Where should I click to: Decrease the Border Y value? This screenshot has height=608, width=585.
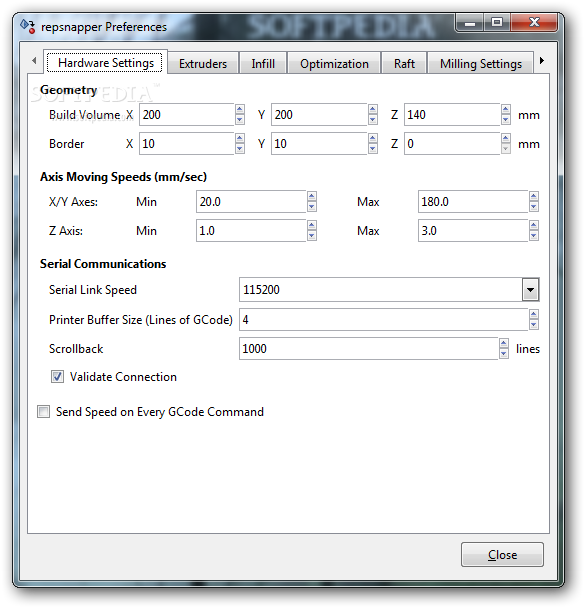pyautogui.click(x=373, y=149)
